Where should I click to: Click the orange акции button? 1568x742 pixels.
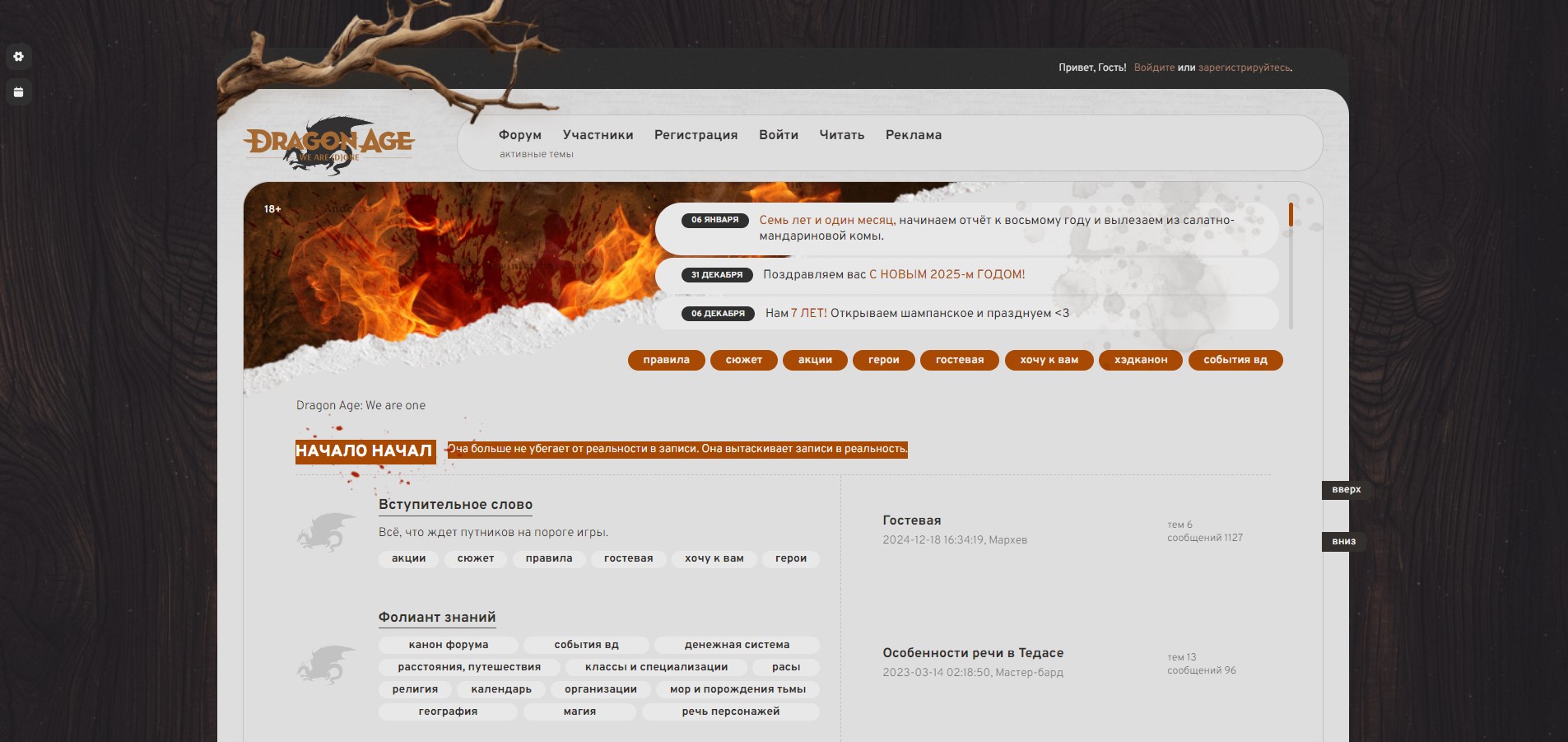tap(815, 360)
